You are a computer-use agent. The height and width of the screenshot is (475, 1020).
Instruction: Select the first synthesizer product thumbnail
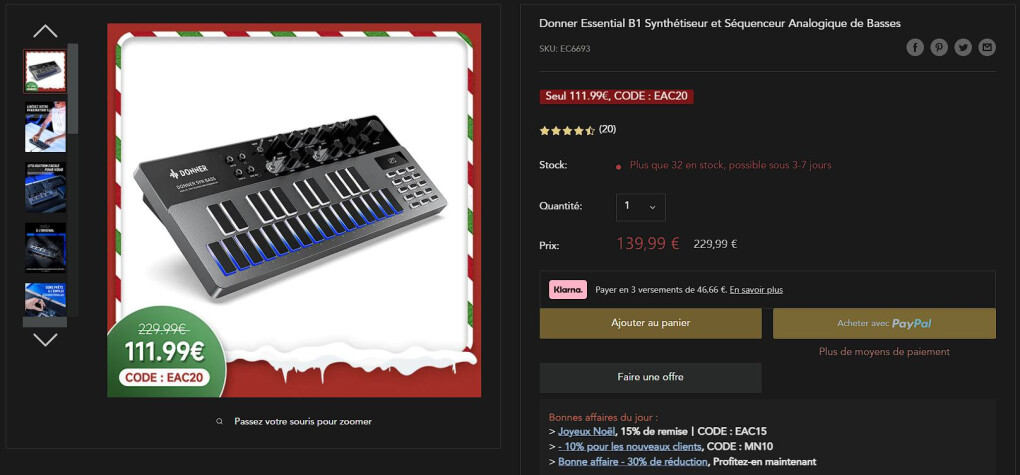[45, 70]
